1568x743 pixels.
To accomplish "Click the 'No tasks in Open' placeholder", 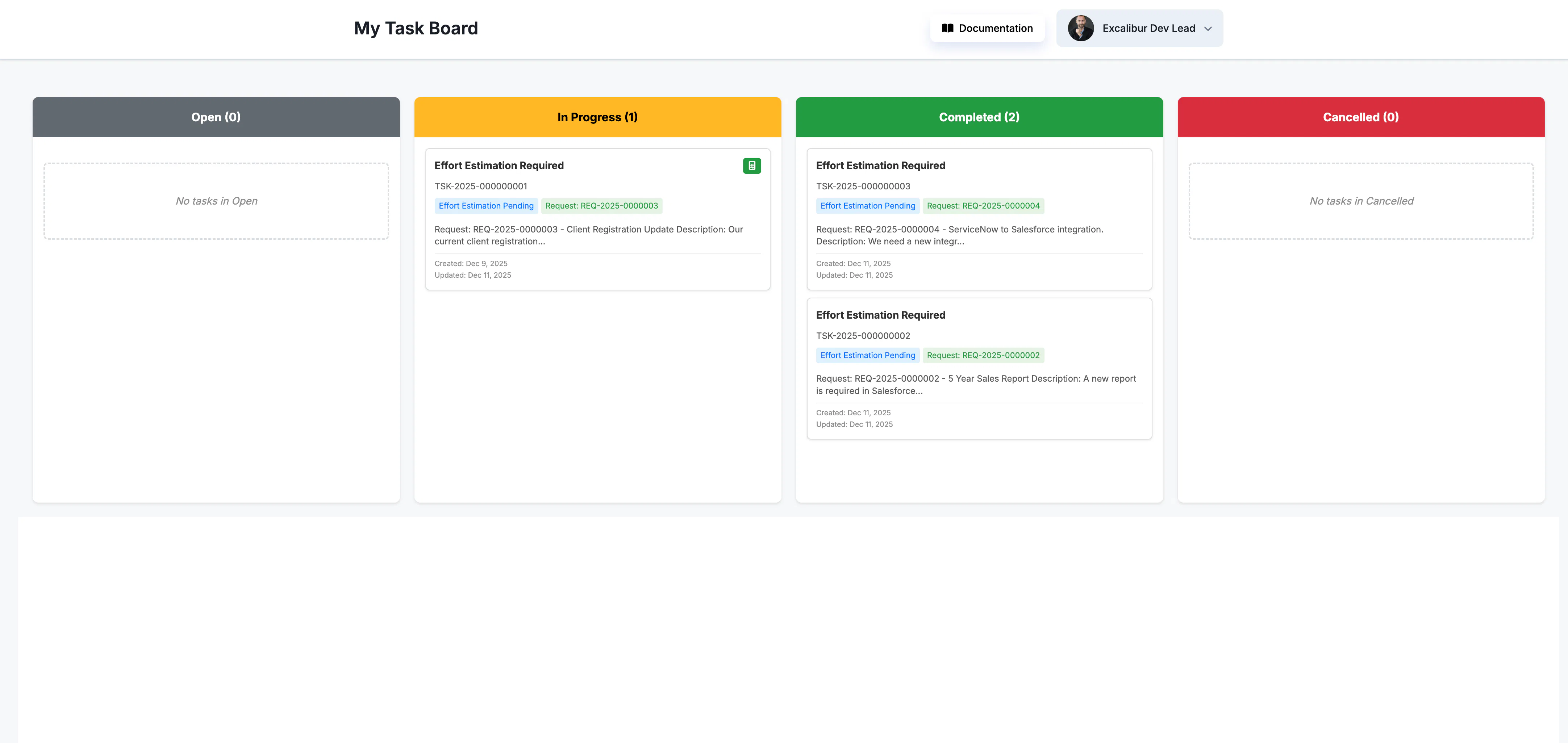I will coord(216,201).
